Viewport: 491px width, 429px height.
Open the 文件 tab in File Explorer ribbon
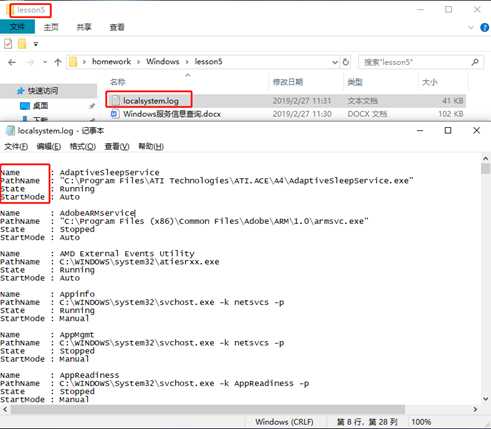(17, 27)
